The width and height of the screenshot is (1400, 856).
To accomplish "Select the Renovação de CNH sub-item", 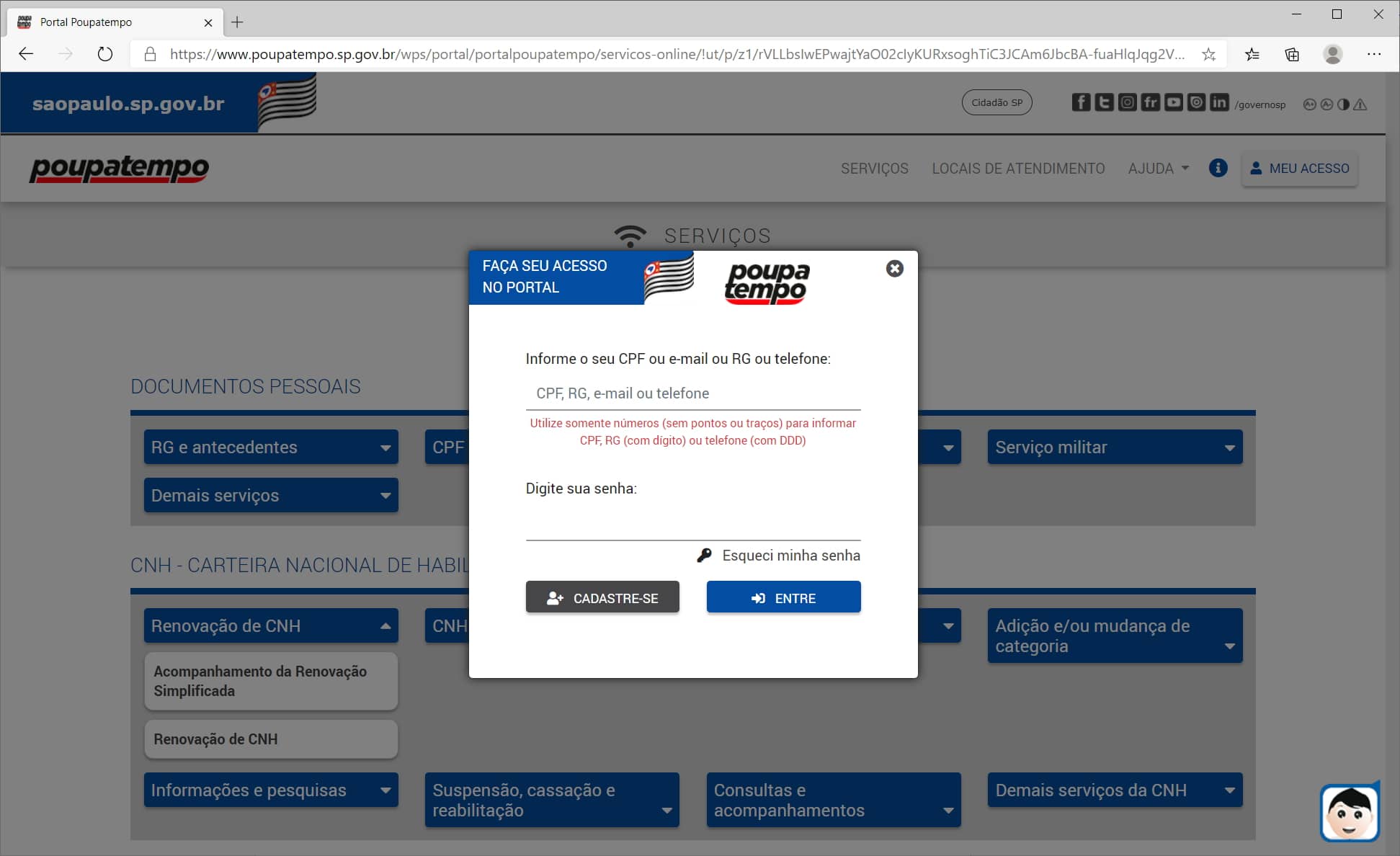I will (x=271, y=739).
